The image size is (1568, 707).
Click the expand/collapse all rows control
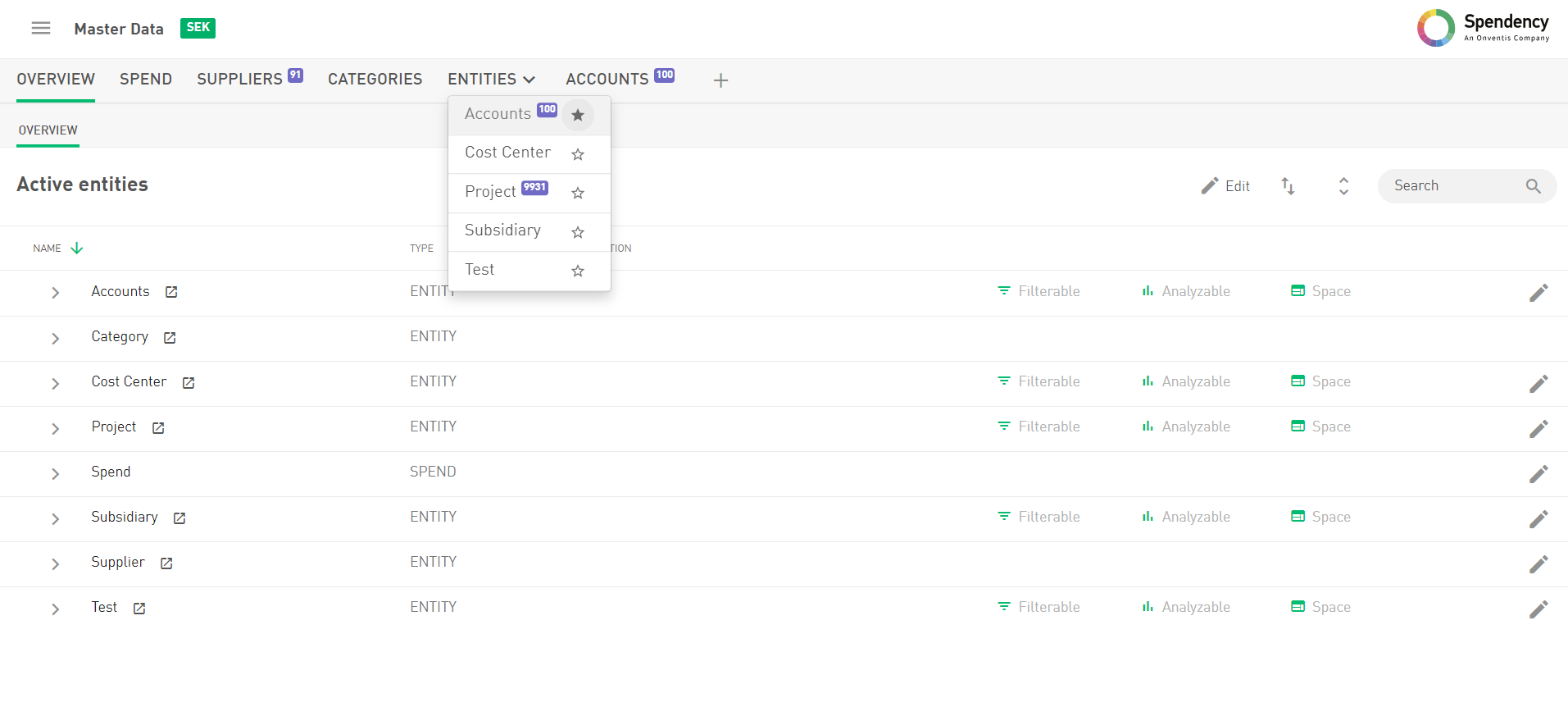coord(1343,186)
